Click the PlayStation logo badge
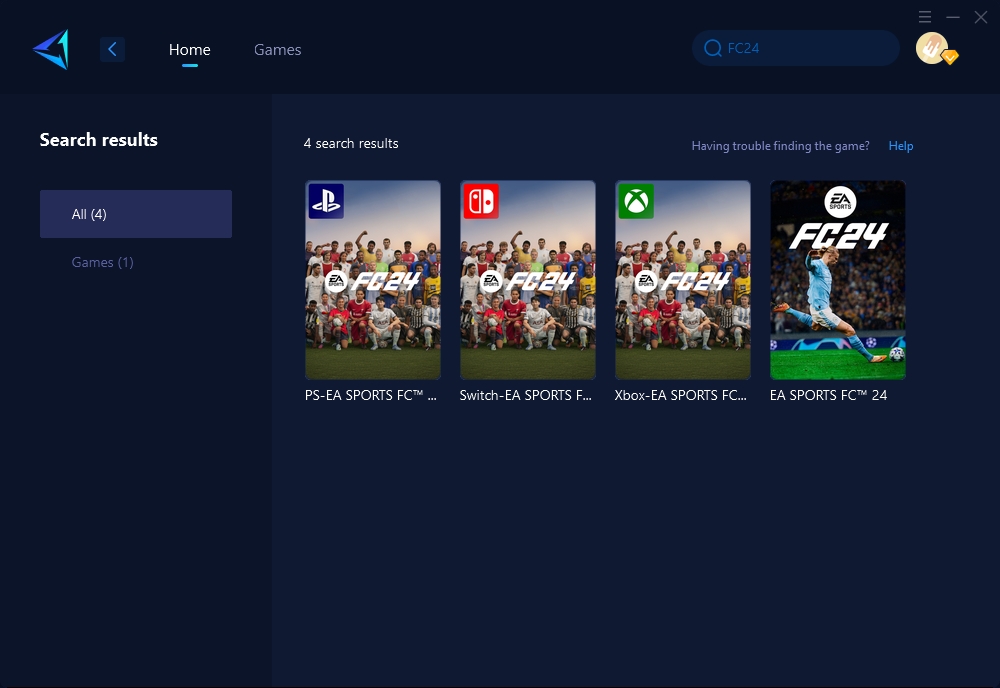1000x688 pixels. click(x=326, y=201)
